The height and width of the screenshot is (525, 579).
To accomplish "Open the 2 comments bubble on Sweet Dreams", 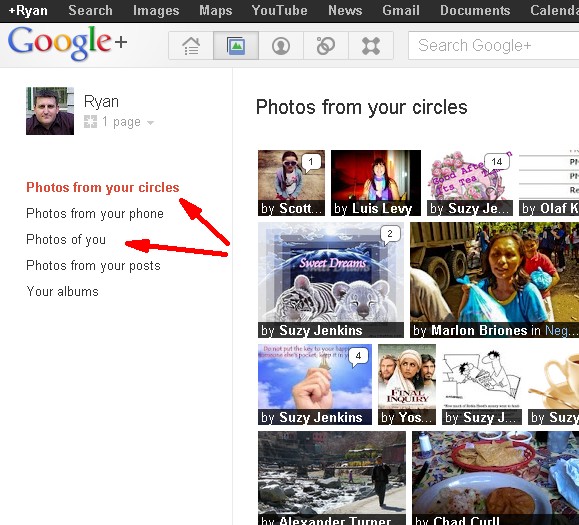I will 390,234.
